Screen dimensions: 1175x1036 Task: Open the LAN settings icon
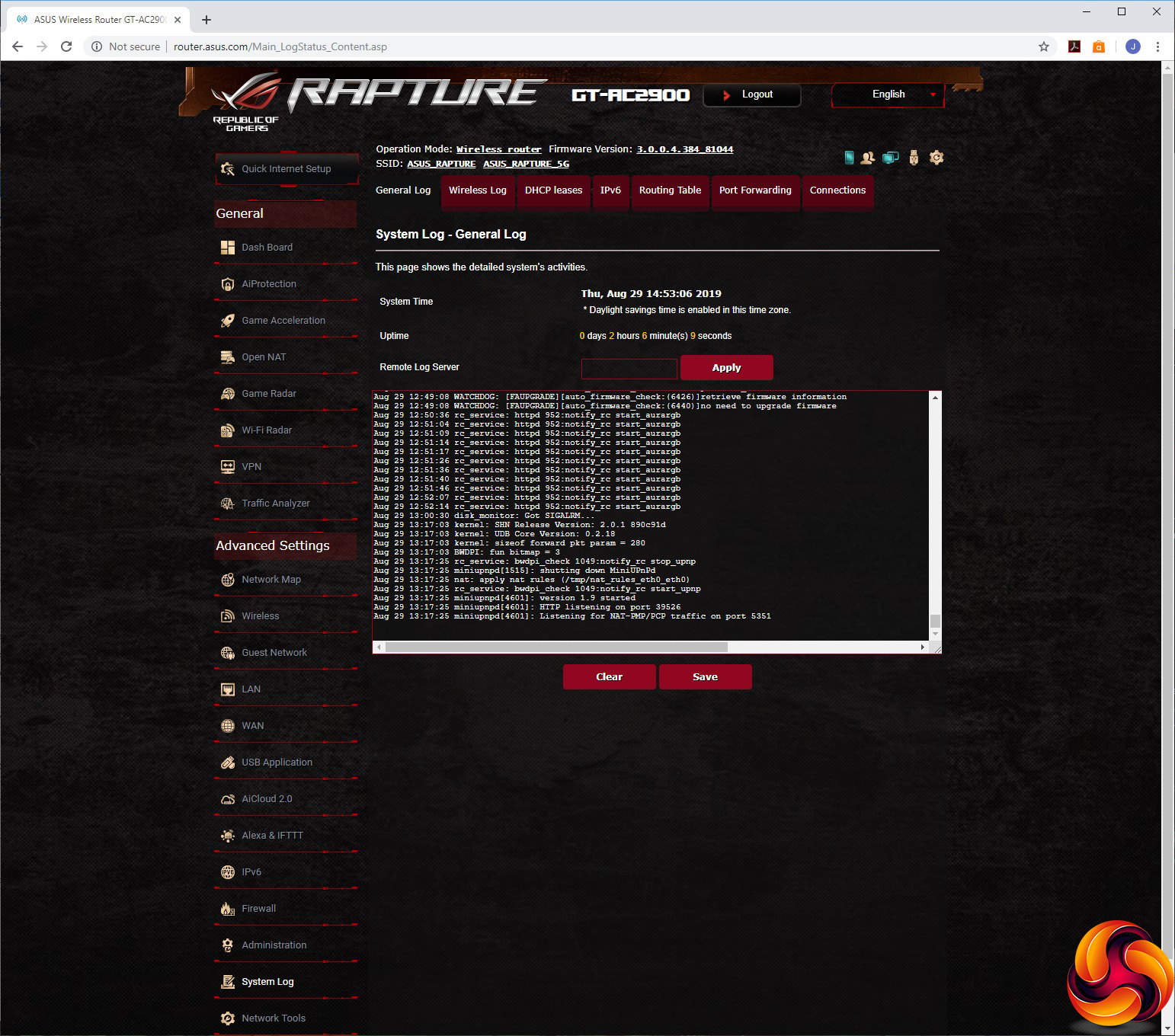coord(227,689)
